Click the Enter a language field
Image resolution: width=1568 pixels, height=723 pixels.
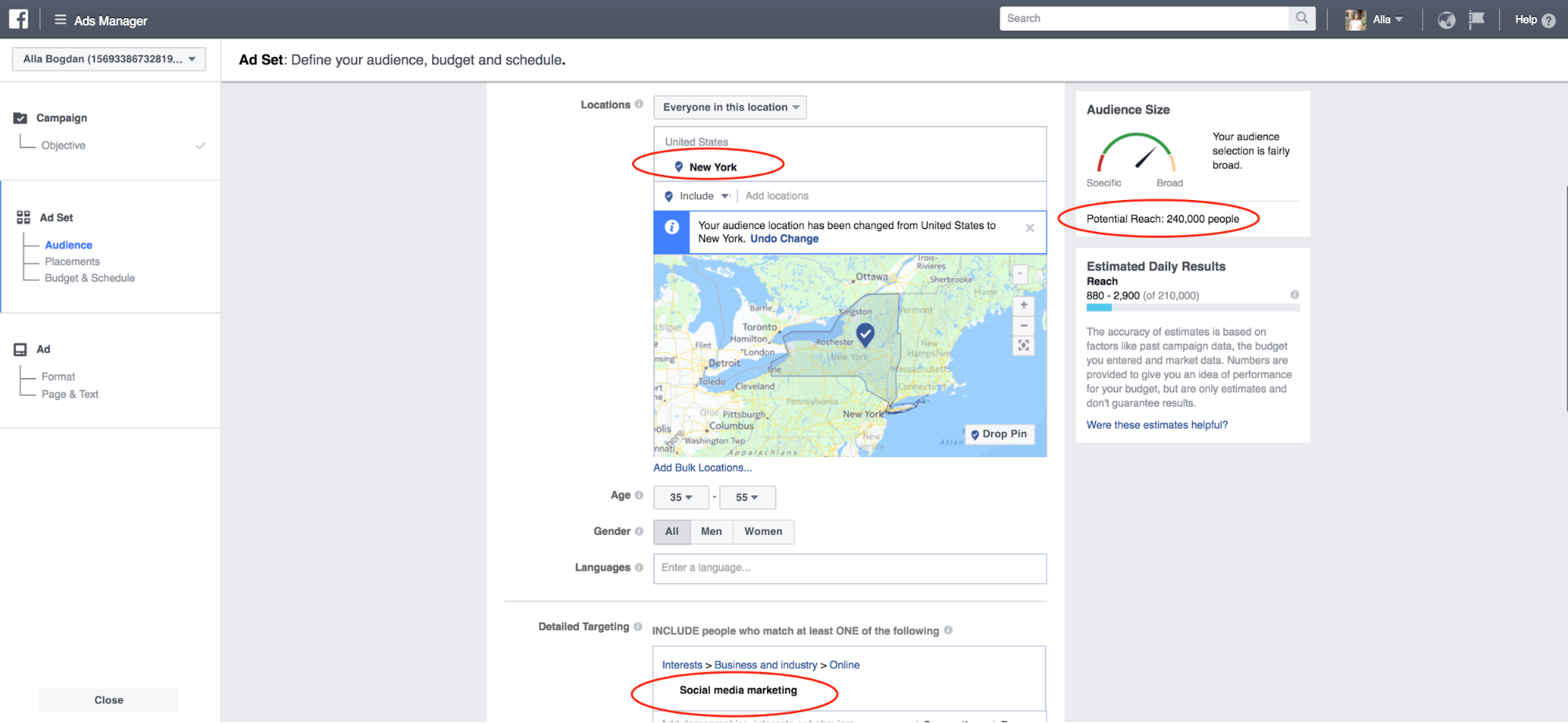pyautogui.click(x=850, y=569)
